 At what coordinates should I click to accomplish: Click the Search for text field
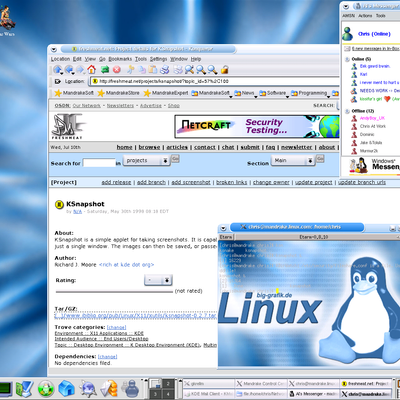(x=99, y=163)
